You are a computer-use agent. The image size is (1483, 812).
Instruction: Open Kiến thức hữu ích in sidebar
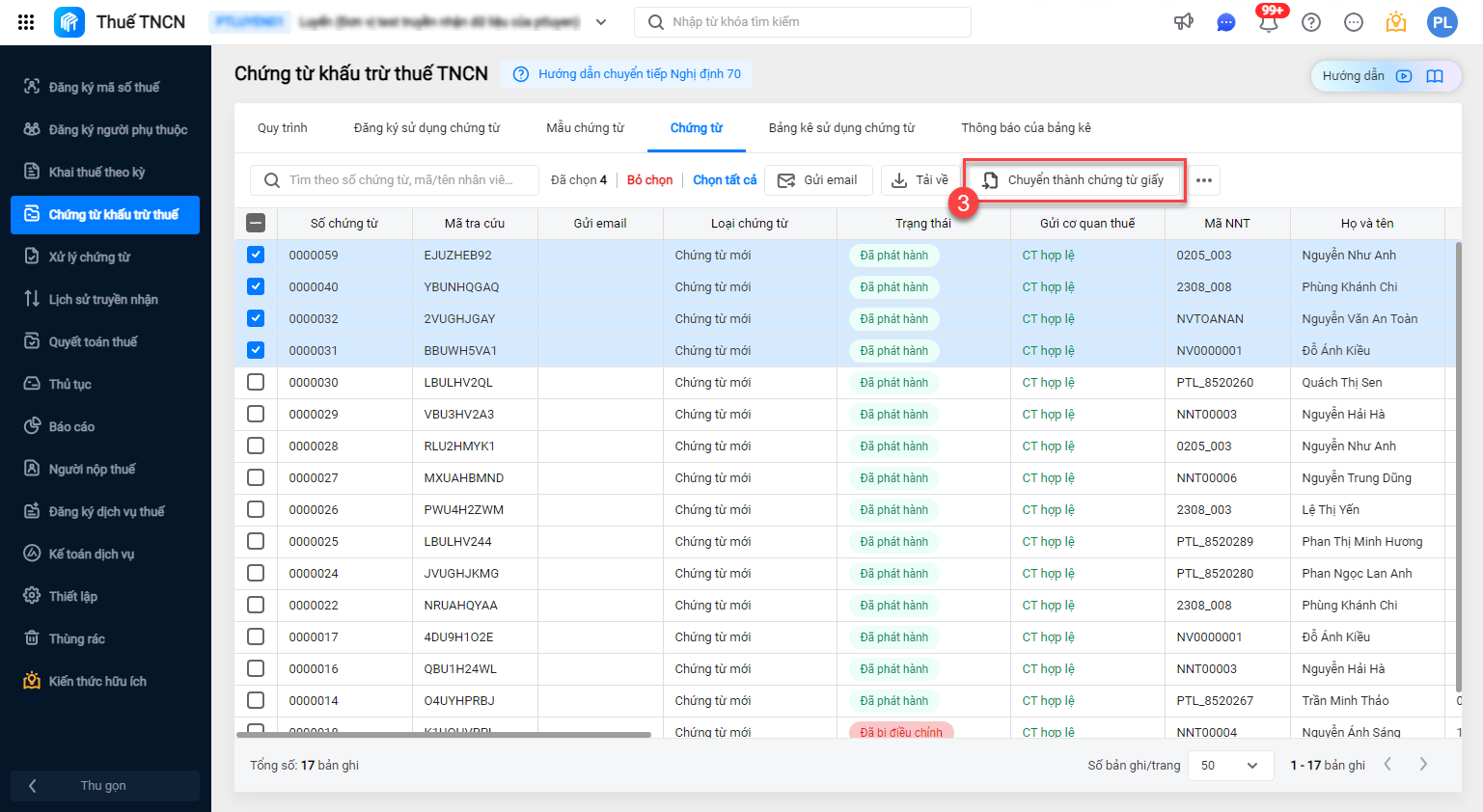(x=105, y=681)
